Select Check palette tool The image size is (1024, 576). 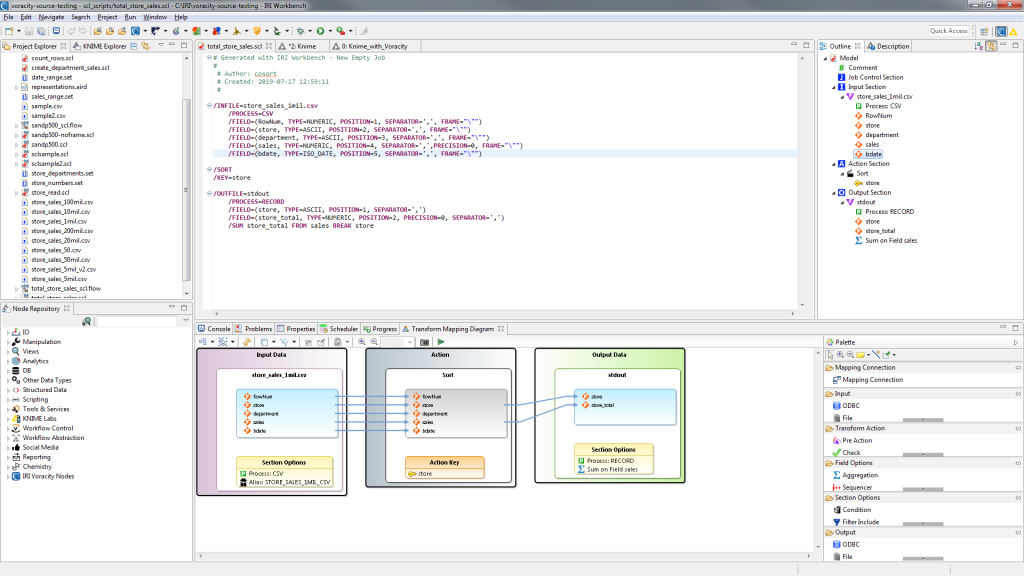pos(846,453)
